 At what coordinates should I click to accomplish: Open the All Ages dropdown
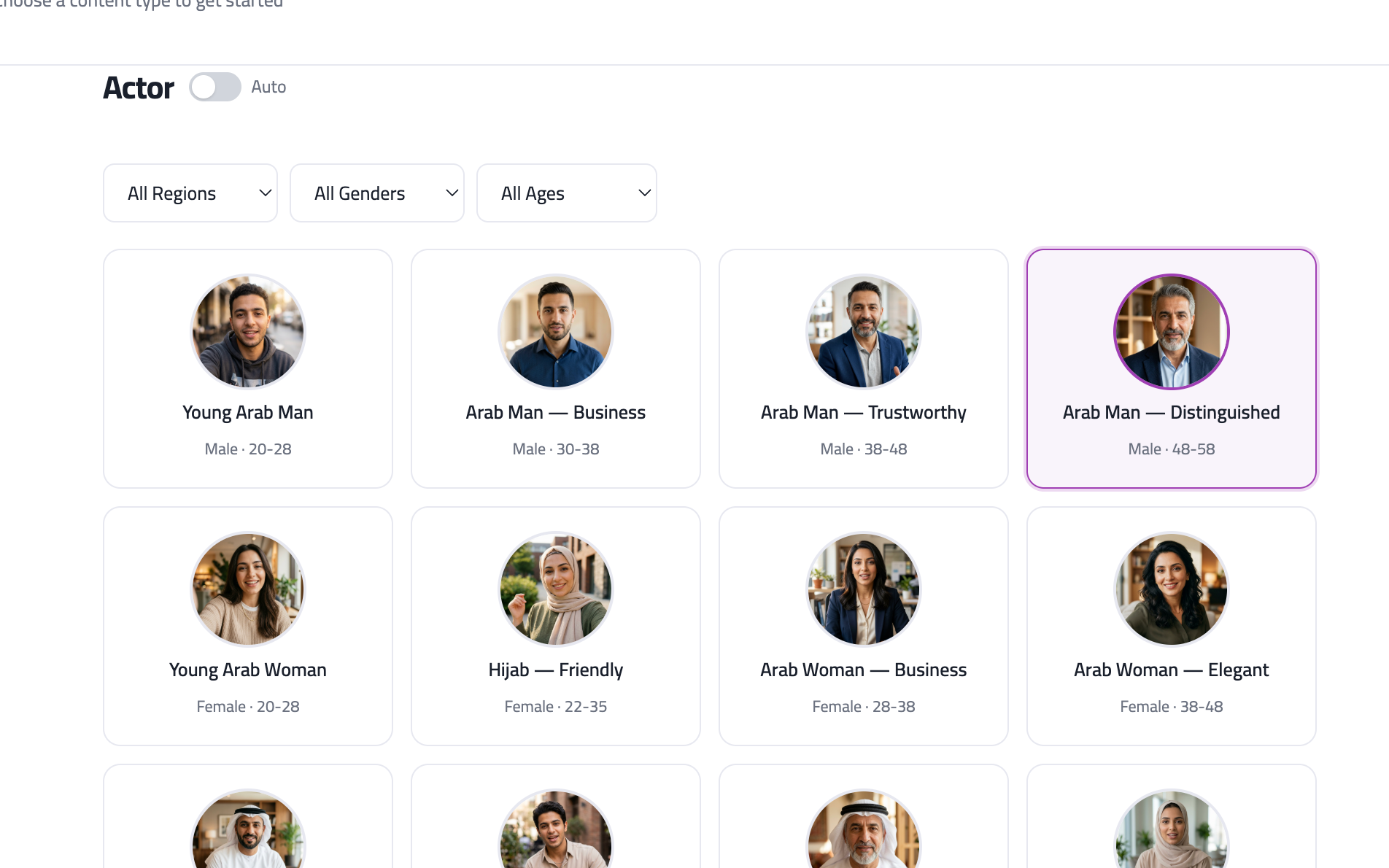click(x=566, y=193)
